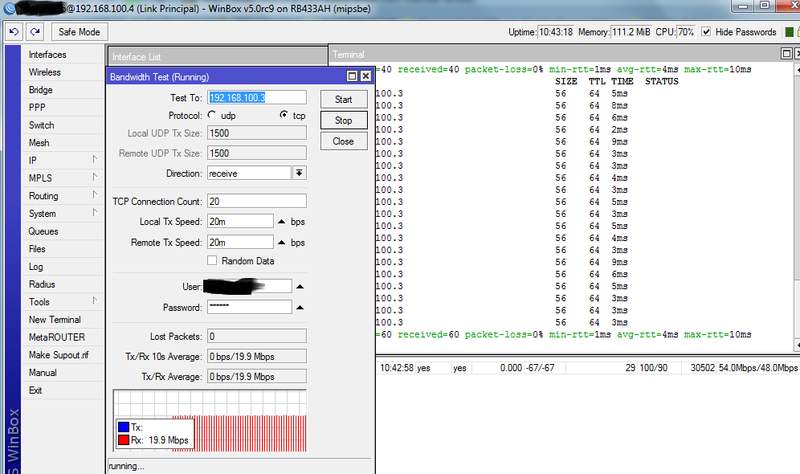The image size is (800, 474).
Task: Enable the Random Data checkbox
Action: click(x=212, y=260)
